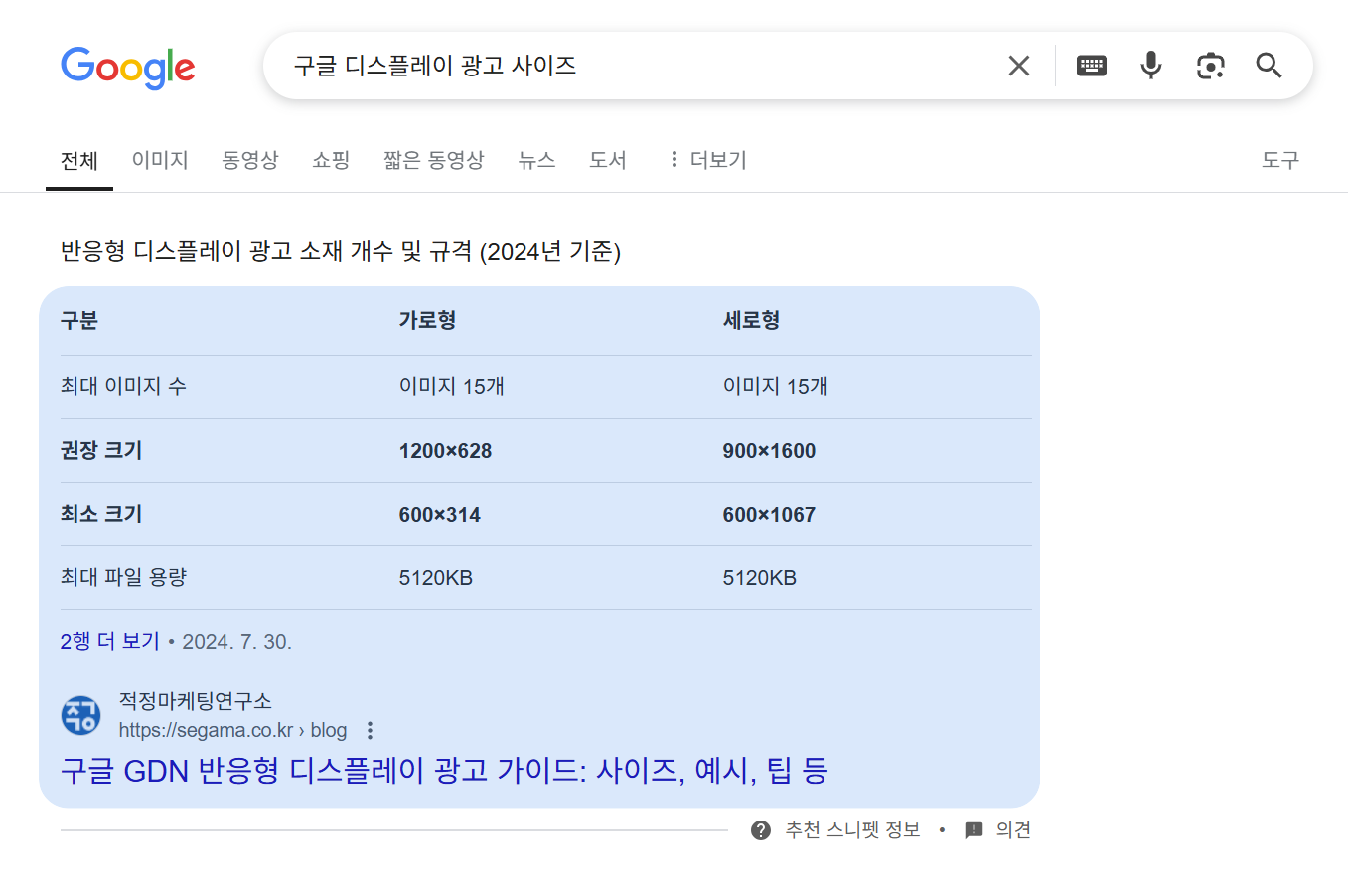The height and width of the screenshot is (896, 1348).
Task: Click the magnifying glass search button
Action: [1269, 66]
